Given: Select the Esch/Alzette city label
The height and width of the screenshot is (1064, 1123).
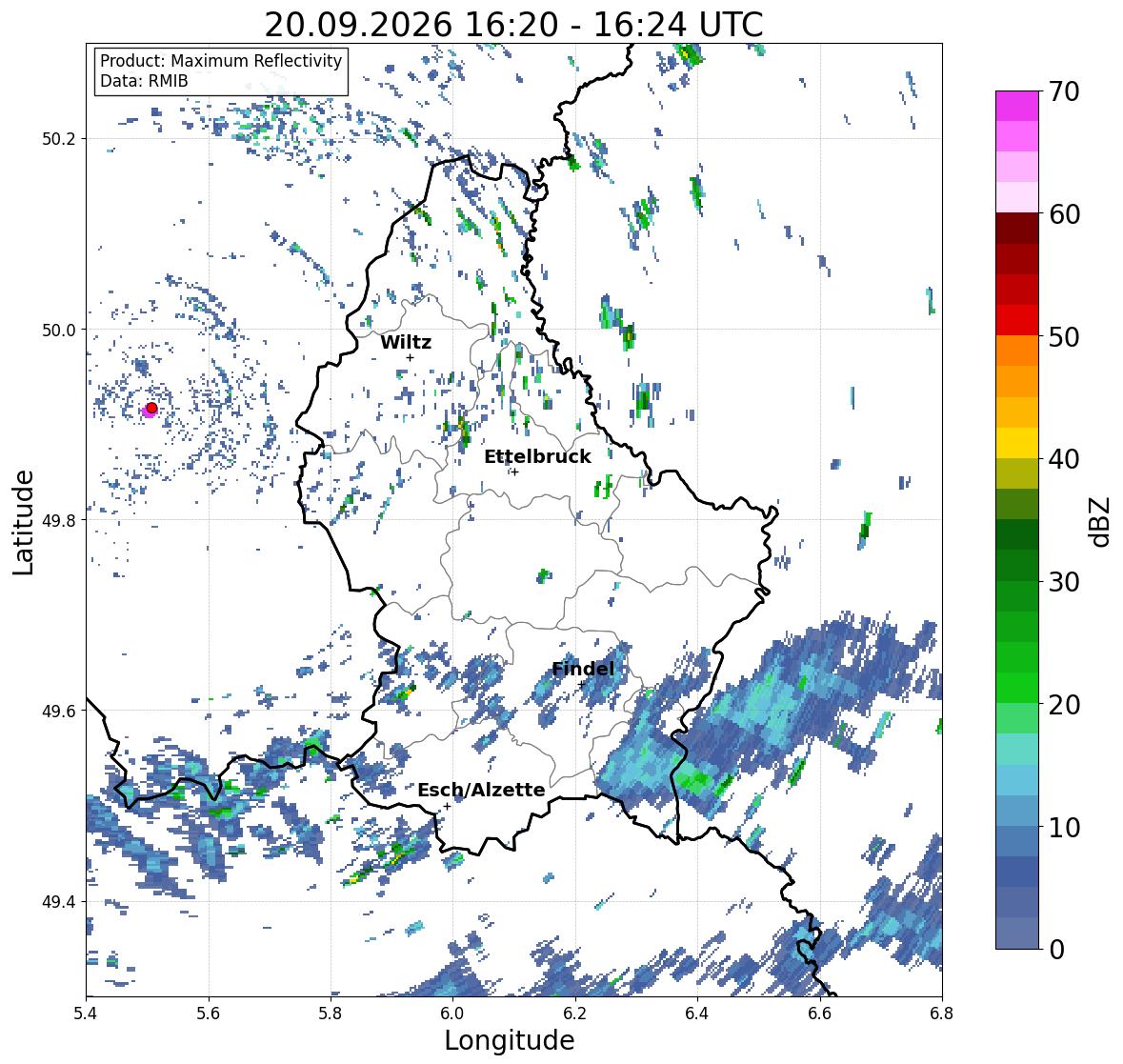Looking at the screenshot, I should point(481,790).
